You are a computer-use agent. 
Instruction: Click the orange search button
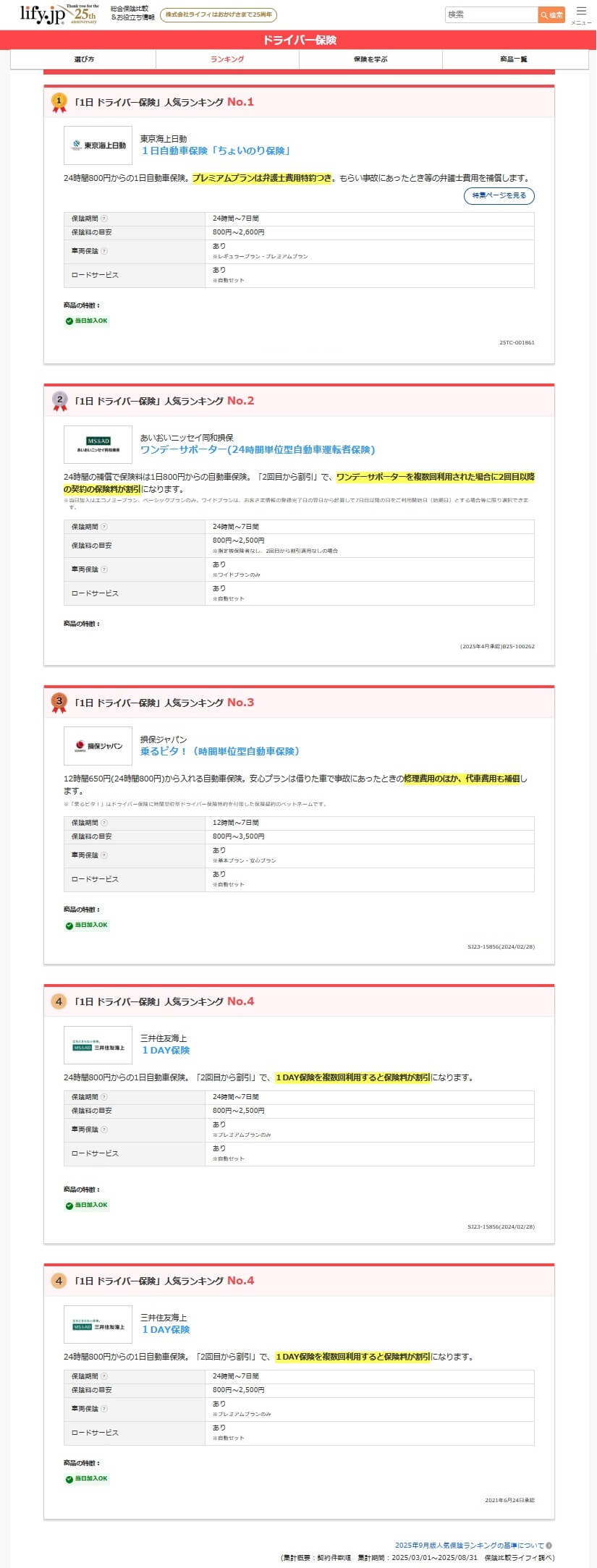click(x=551, y=15)
